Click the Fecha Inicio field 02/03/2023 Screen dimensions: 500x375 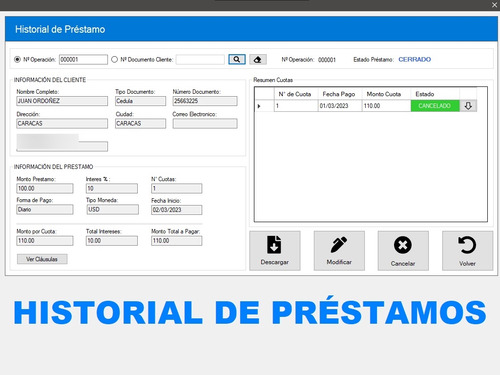pyautogui.click(x=176, y=210)
